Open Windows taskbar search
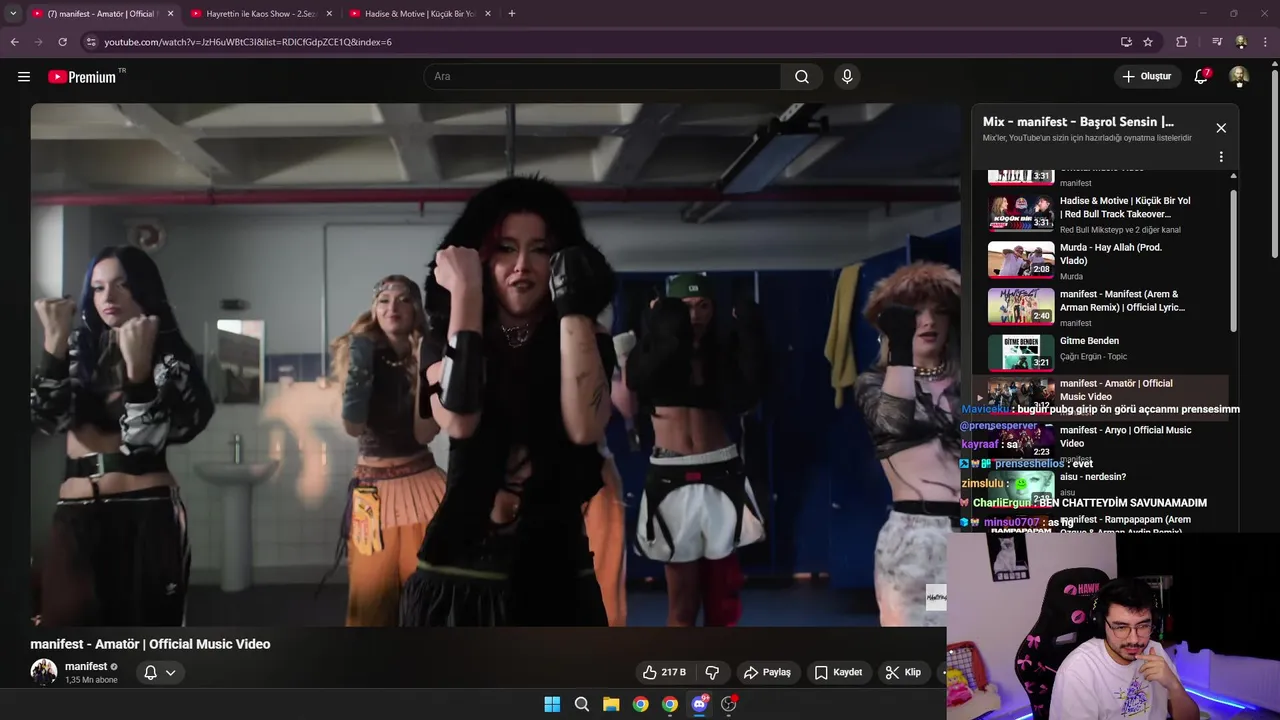 (581, 704)
